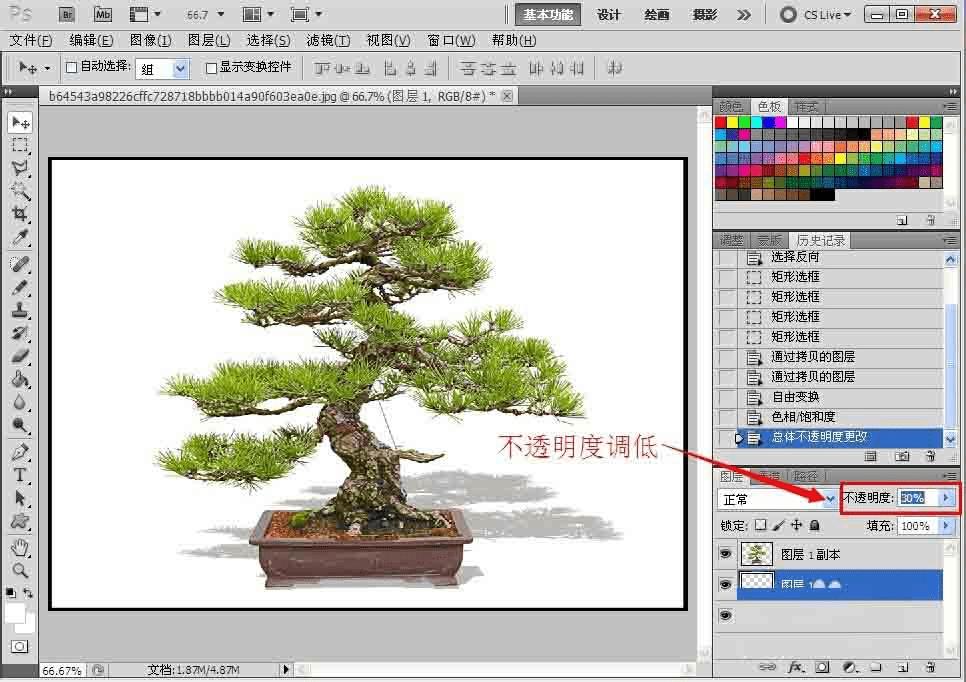Open the 不透明度 slider arrow
The height and width of the screenshot is (682, 966).
click(946, 498)
